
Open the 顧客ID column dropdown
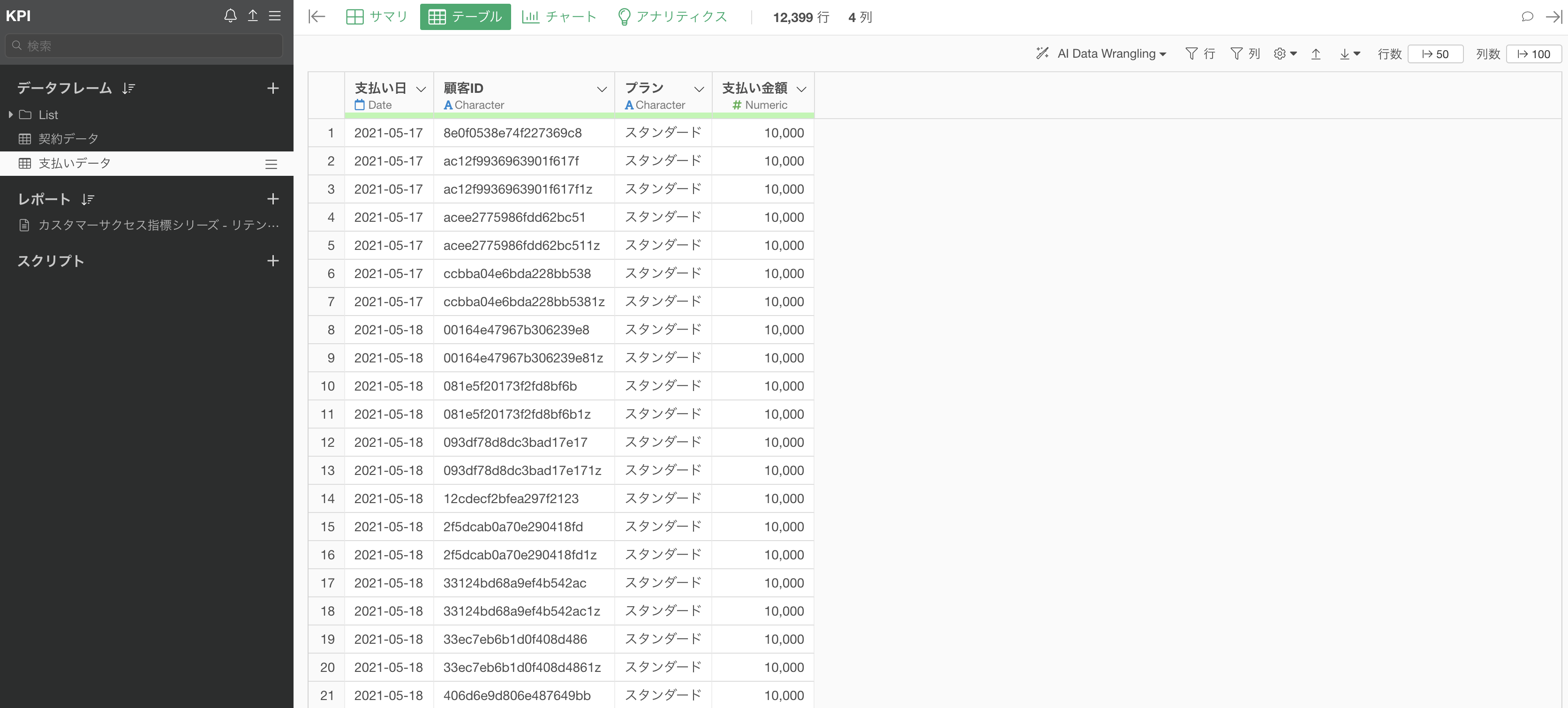602,89
